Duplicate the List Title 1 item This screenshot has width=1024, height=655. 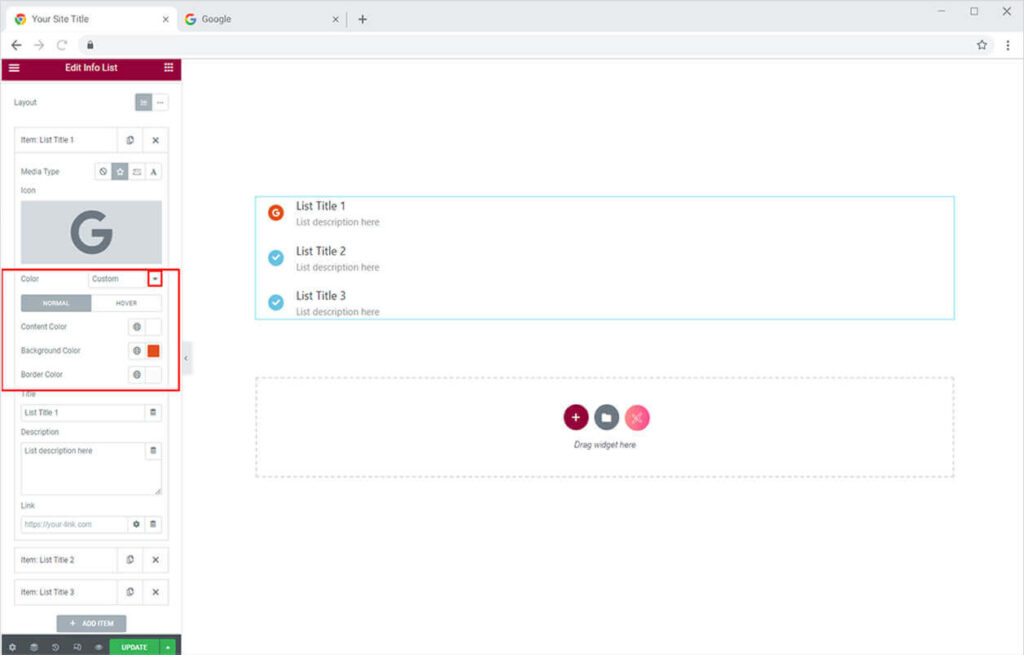point(130,140)
